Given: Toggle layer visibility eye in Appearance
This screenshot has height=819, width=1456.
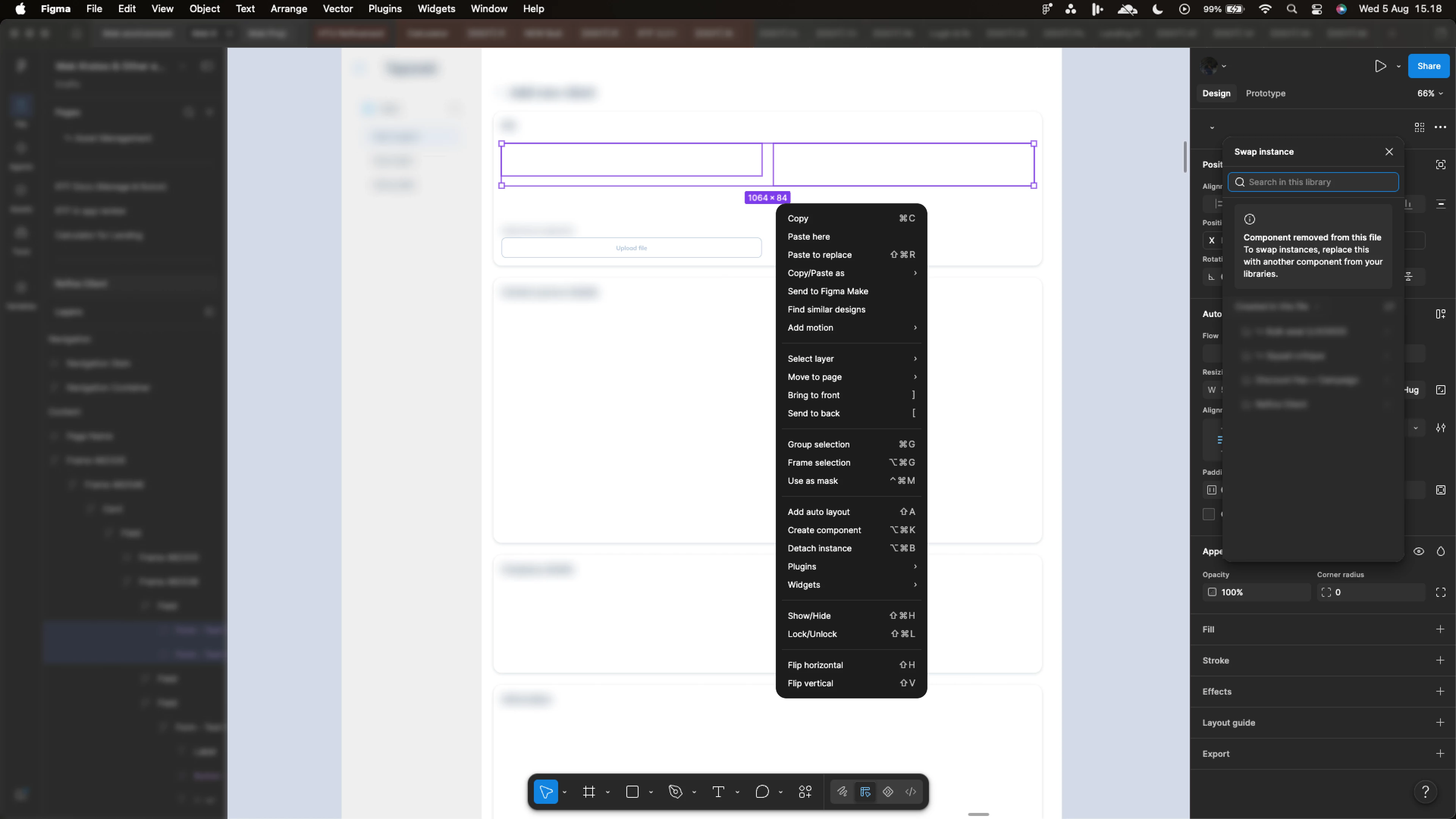Looking at the screenshot, I should pyautogui.click(x=1419, y=551).
